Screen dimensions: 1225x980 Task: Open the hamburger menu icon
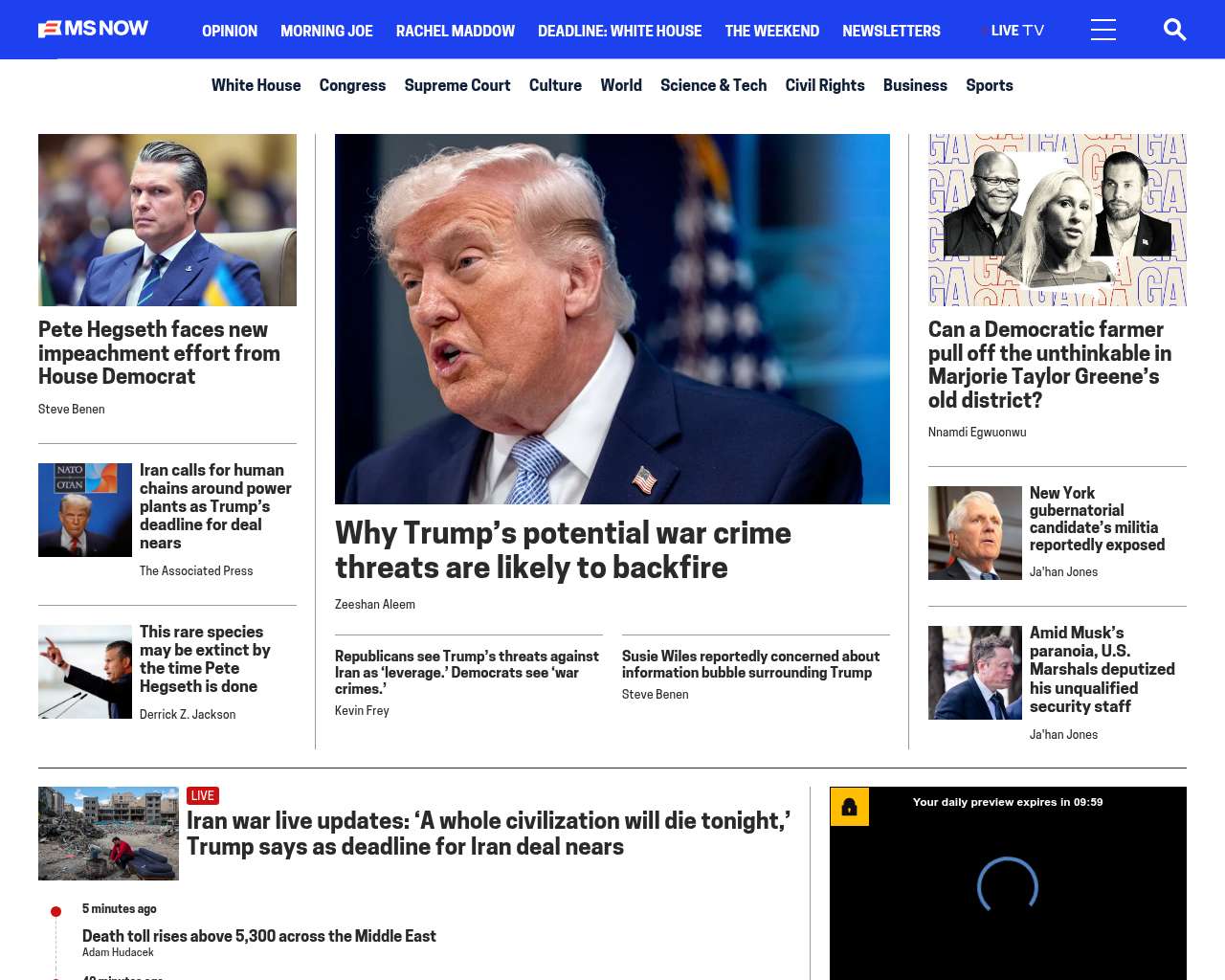[x=1103, y=30]
